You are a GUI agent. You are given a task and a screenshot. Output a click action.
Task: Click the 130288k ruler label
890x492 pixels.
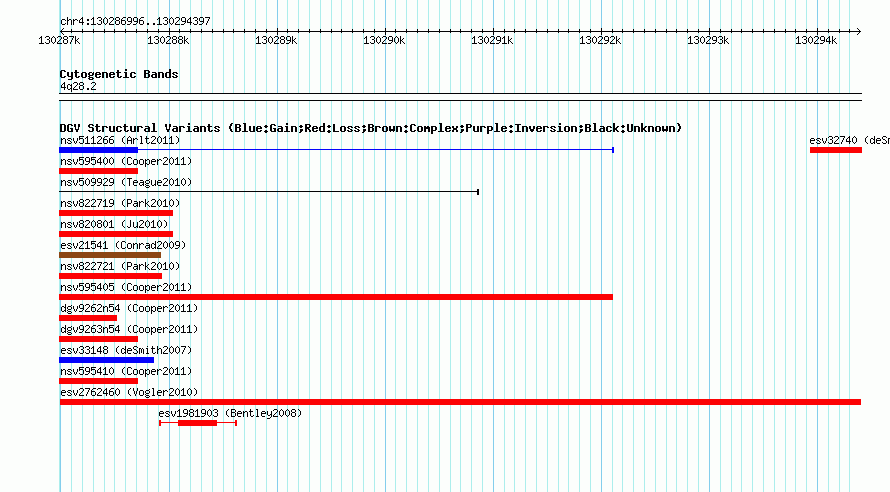[168, 40]
